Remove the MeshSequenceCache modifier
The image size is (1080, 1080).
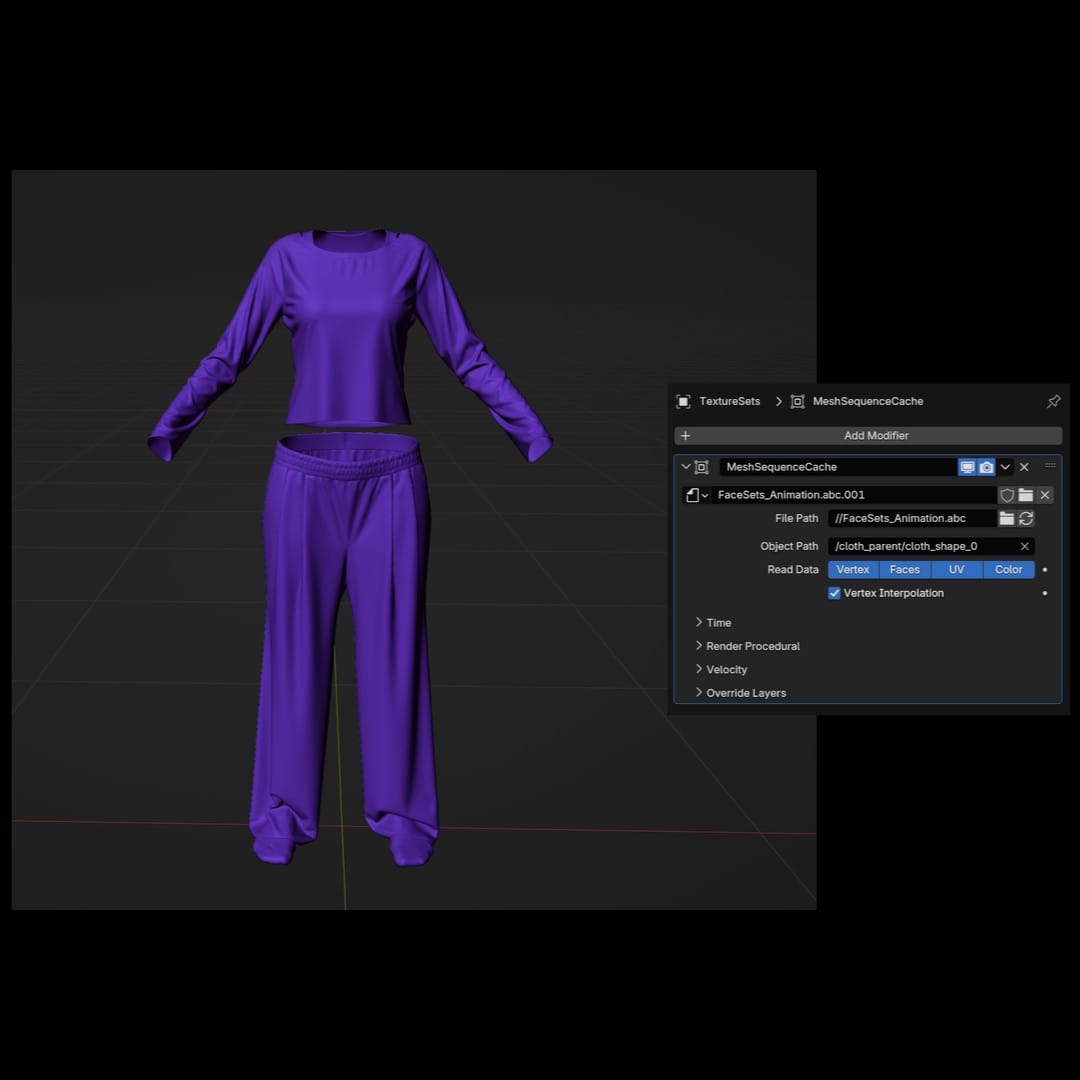1024,467
